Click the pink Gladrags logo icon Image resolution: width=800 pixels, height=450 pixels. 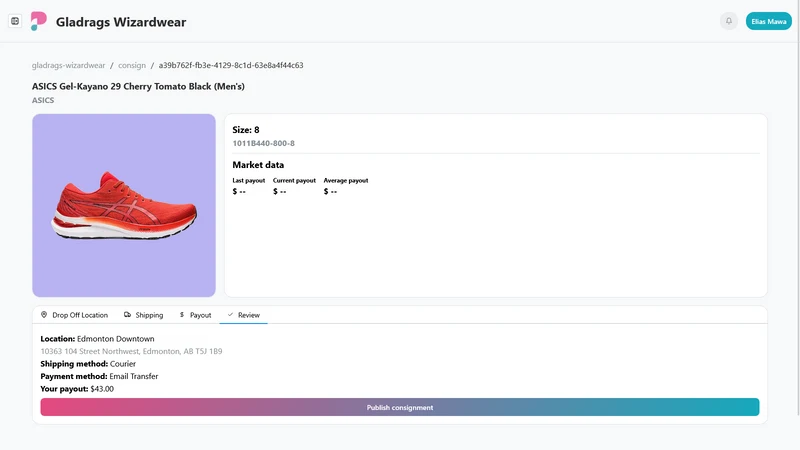(38, 21)
